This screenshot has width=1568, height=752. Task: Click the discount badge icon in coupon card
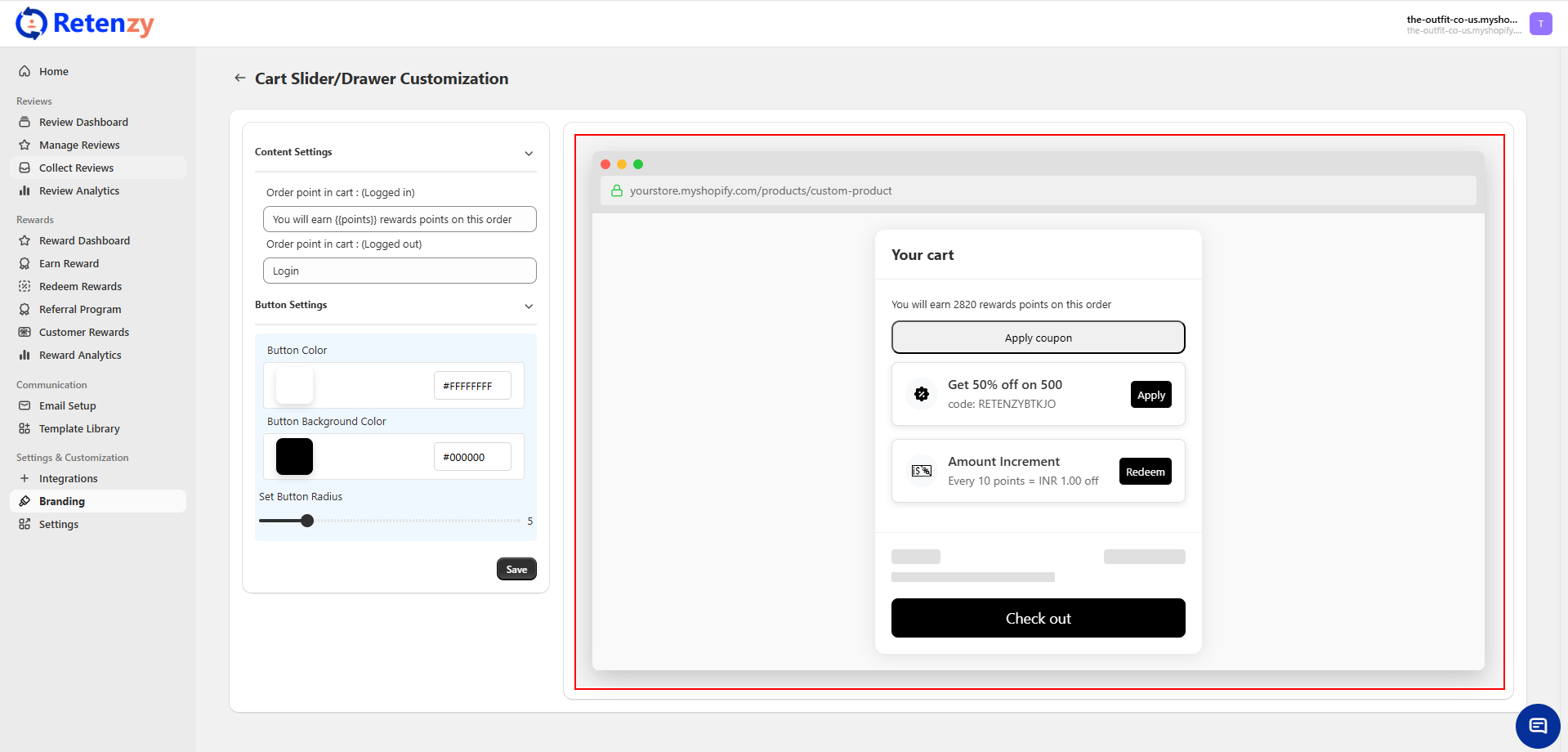(922, 395)
